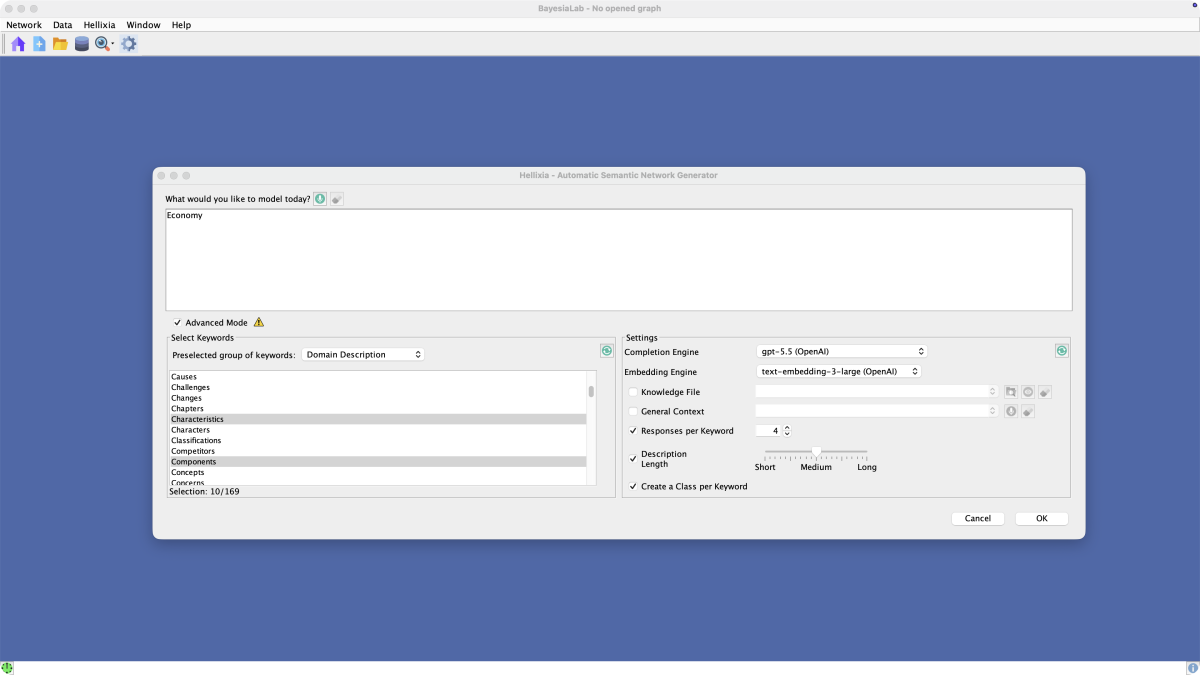Click the Responses per Keyword stepper arrows
The height and width of the screenshot is (675, 1200).
coord(787,431)
